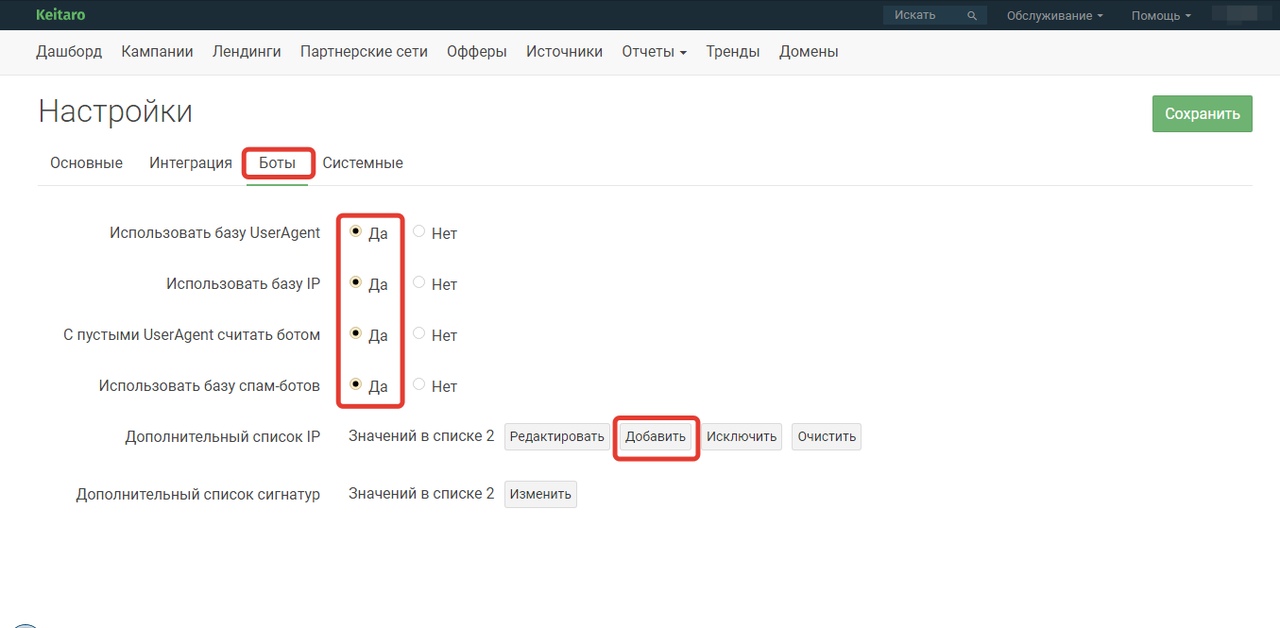Select Да for базу спам-ботов

coord(356,384)
